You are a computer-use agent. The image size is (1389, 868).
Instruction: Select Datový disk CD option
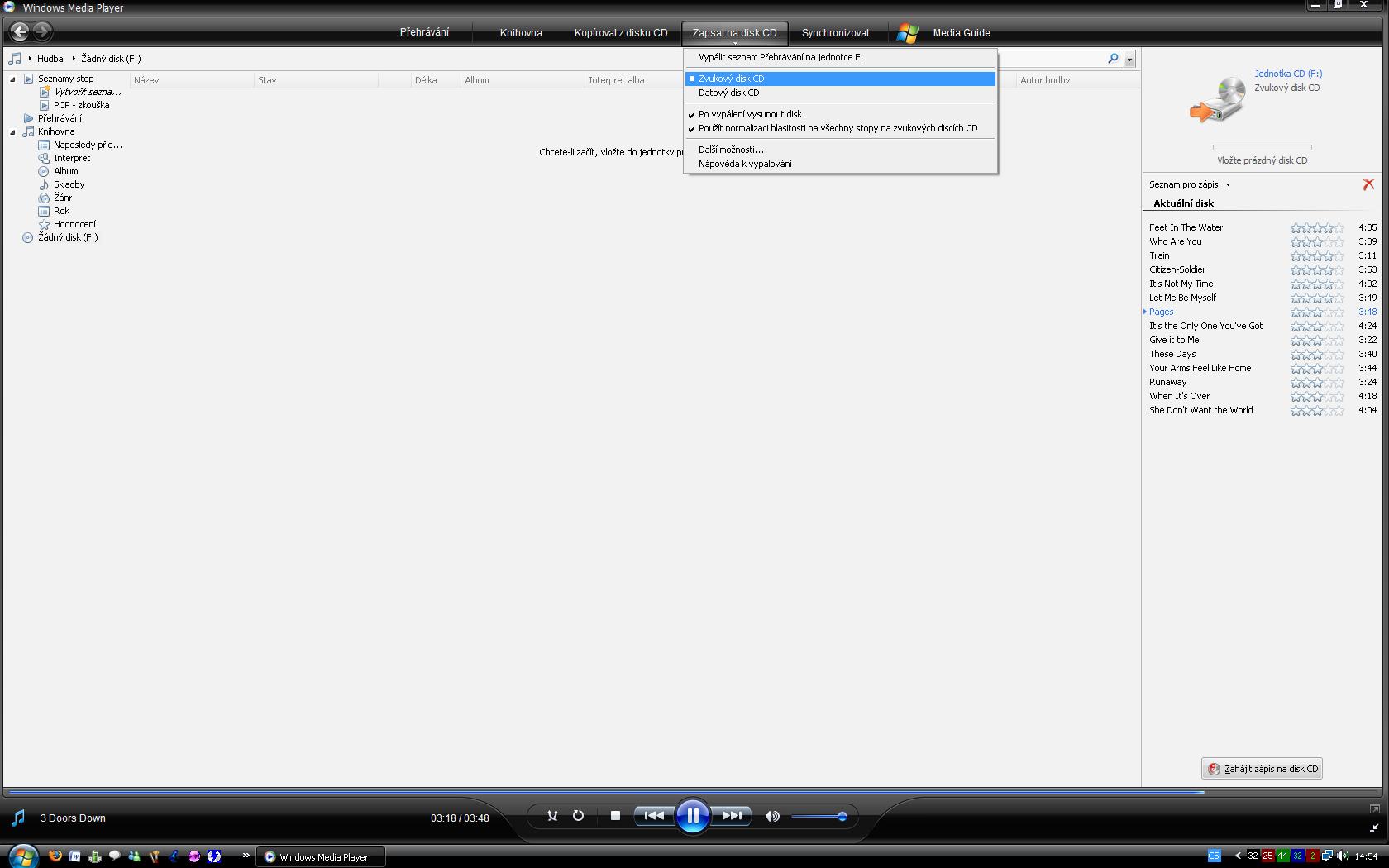coord(840,93)
